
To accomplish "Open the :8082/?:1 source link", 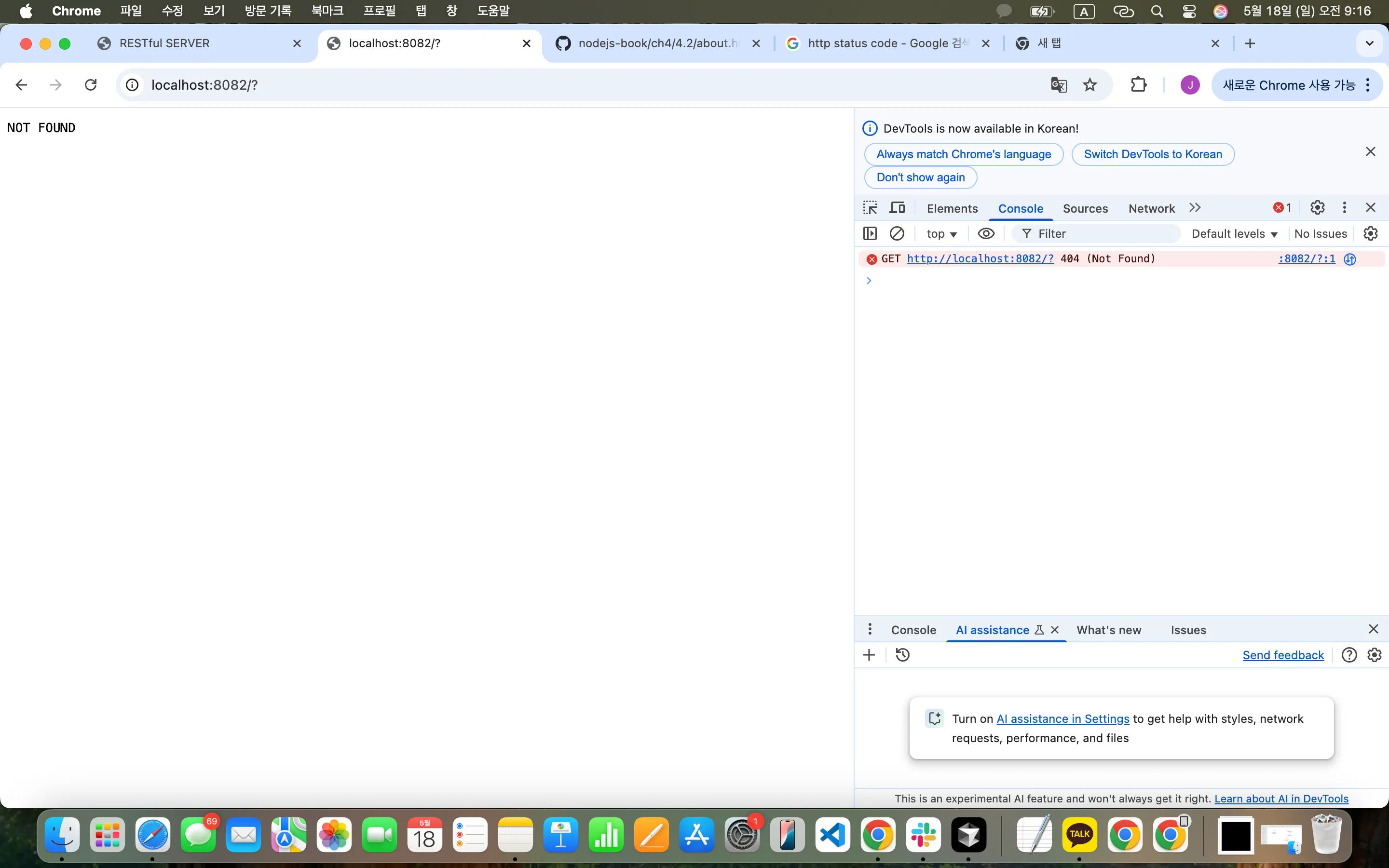I will [1307, 259].
